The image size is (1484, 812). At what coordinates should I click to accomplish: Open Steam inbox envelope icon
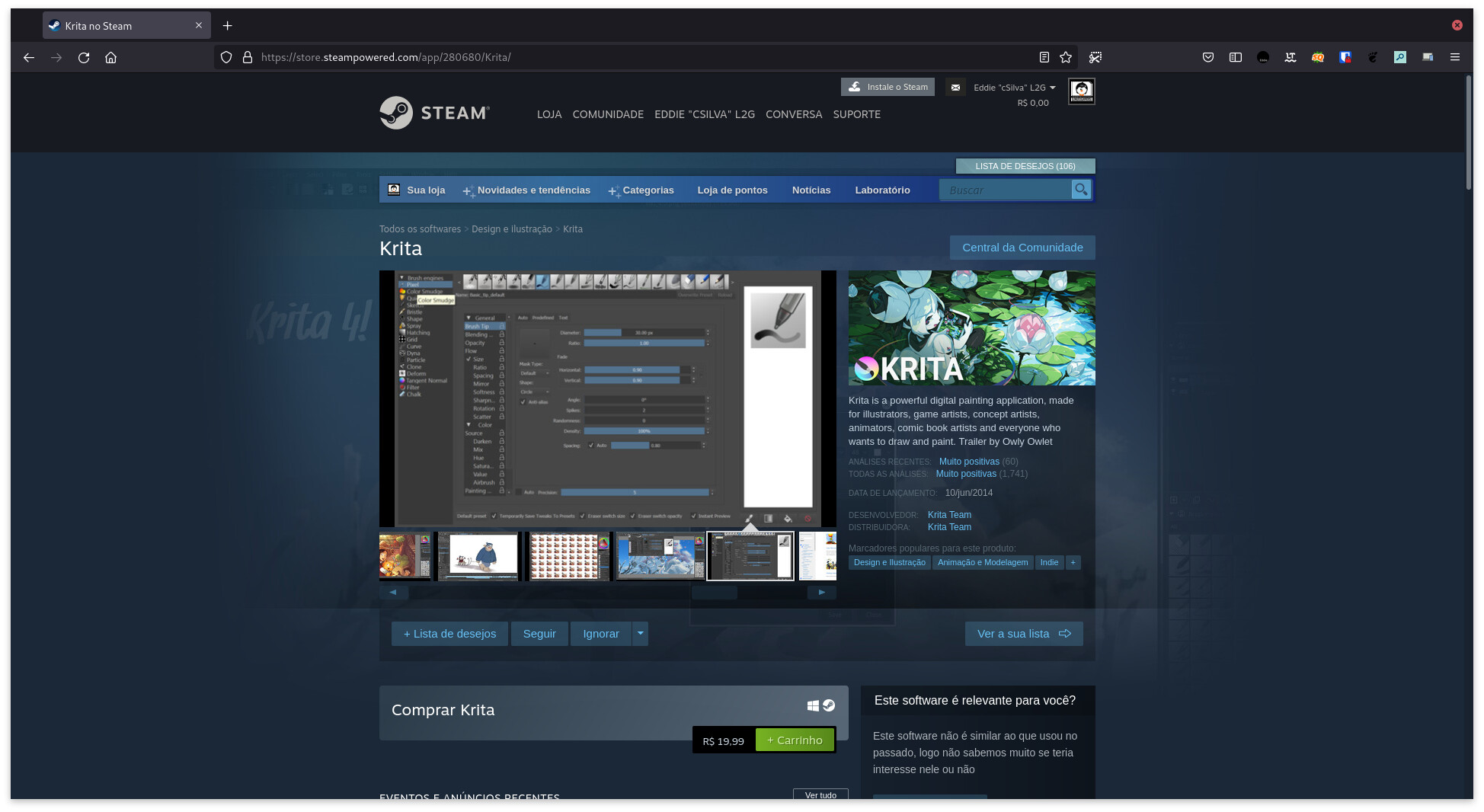(x=955, y=88)
